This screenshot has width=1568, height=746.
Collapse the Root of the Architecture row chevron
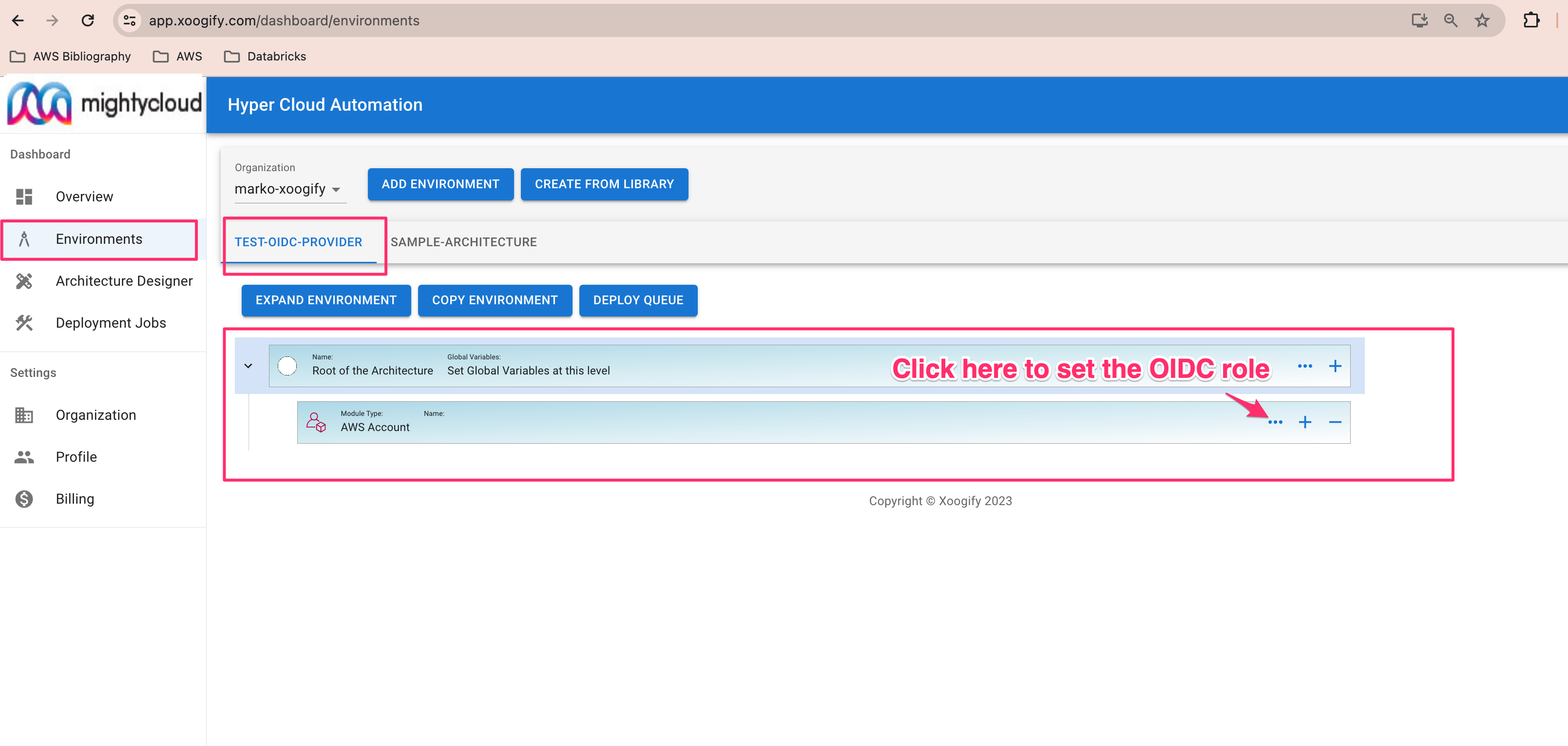tap(249, 365)
